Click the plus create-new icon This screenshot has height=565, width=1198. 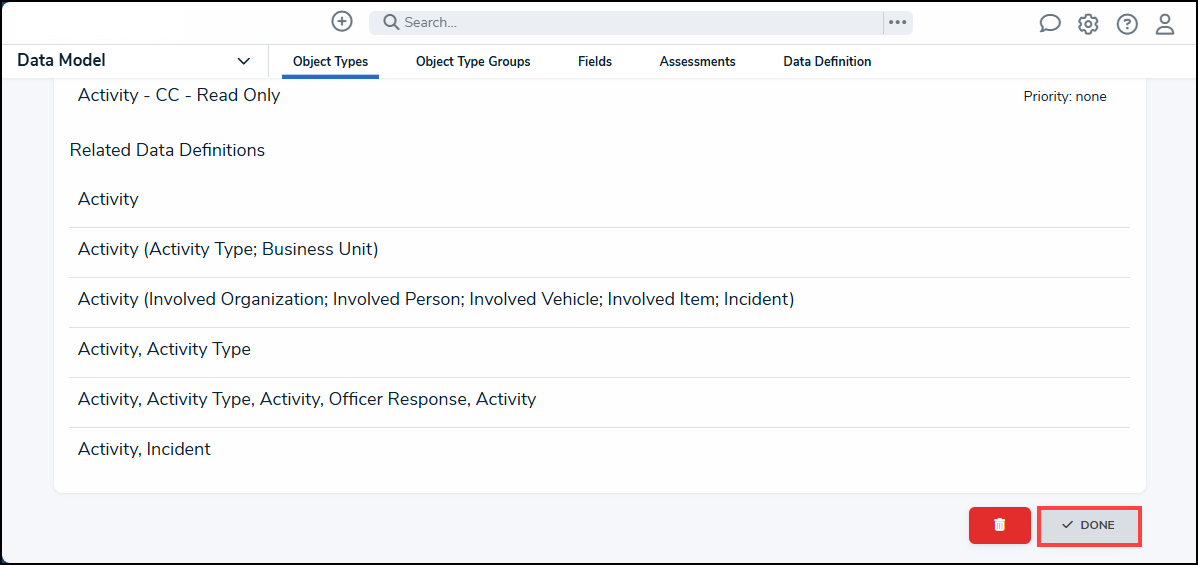342,22
